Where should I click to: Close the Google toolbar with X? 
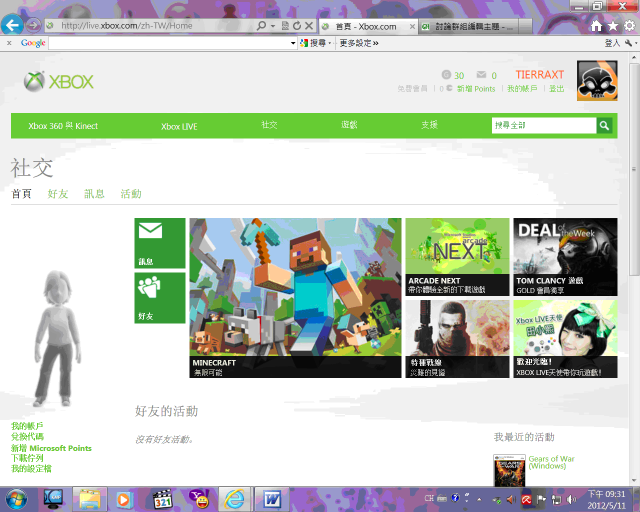[x=9, y=43]
